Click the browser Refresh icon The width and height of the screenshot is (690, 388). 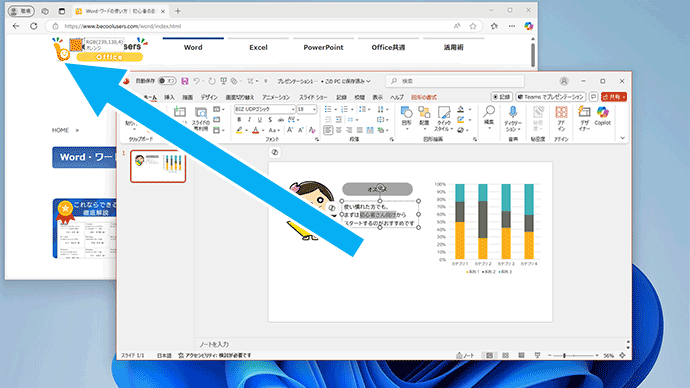click(33, 26)
